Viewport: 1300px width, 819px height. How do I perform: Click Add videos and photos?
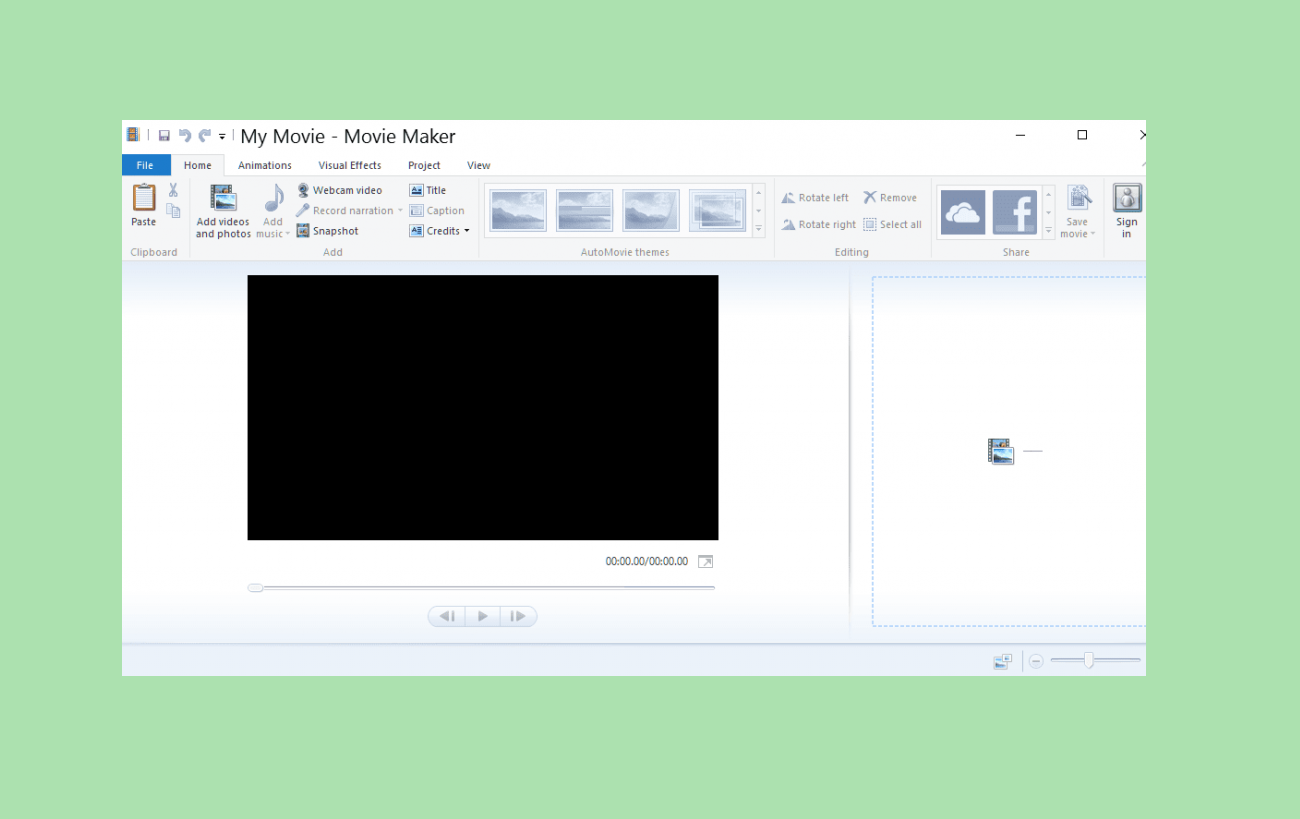tap(223, 211)
